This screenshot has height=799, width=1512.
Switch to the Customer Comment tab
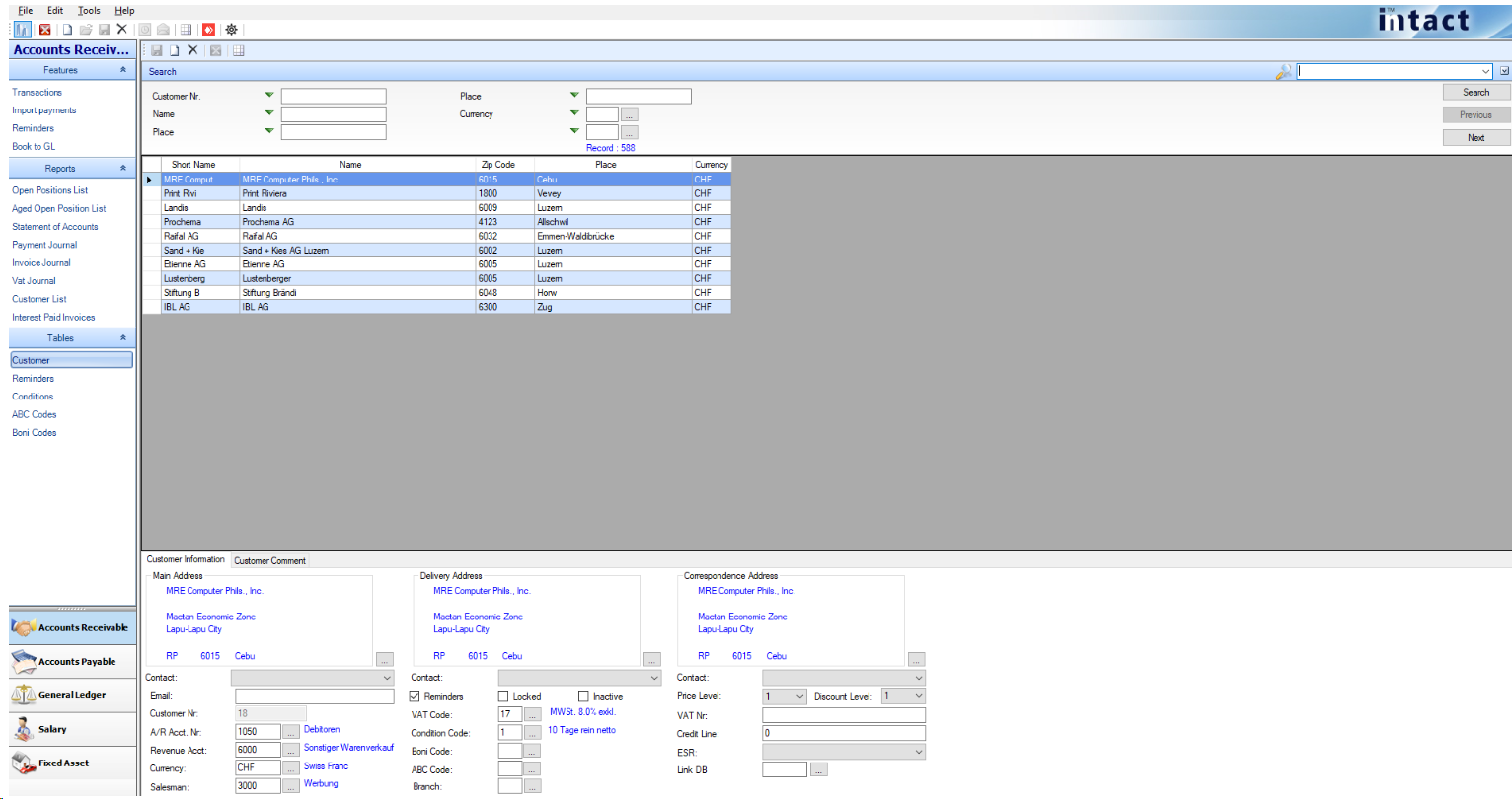269,560
